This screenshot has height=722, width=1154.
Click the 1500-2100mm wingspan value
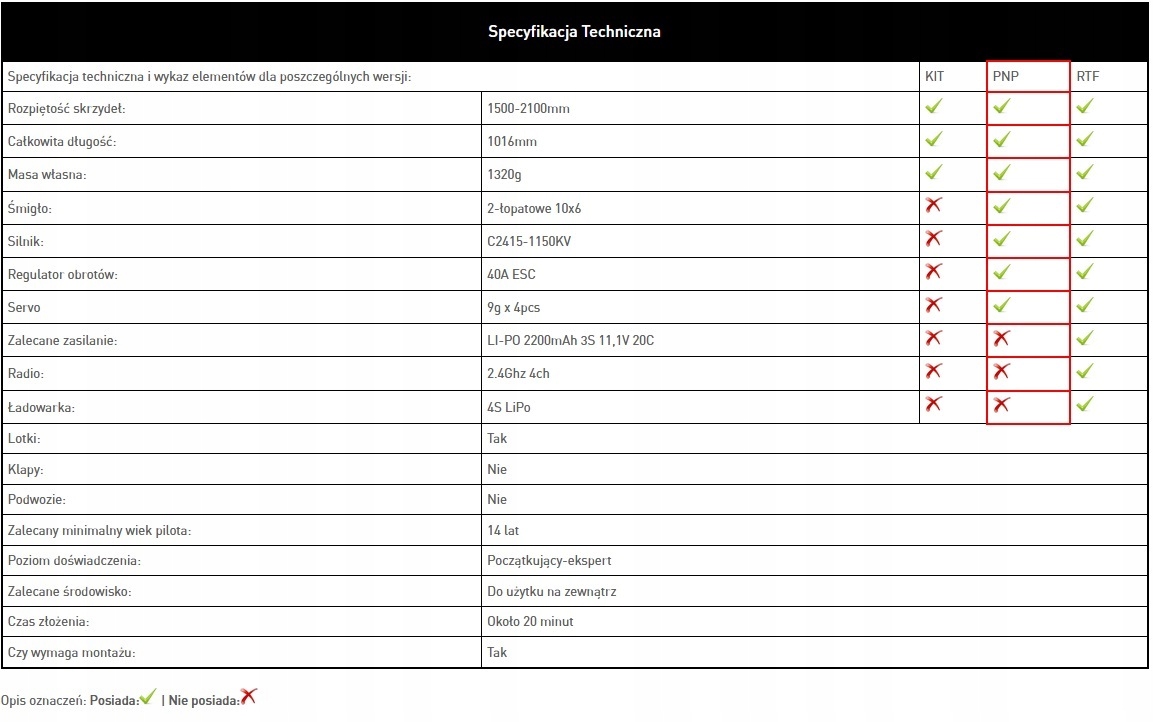pos(528,108)
